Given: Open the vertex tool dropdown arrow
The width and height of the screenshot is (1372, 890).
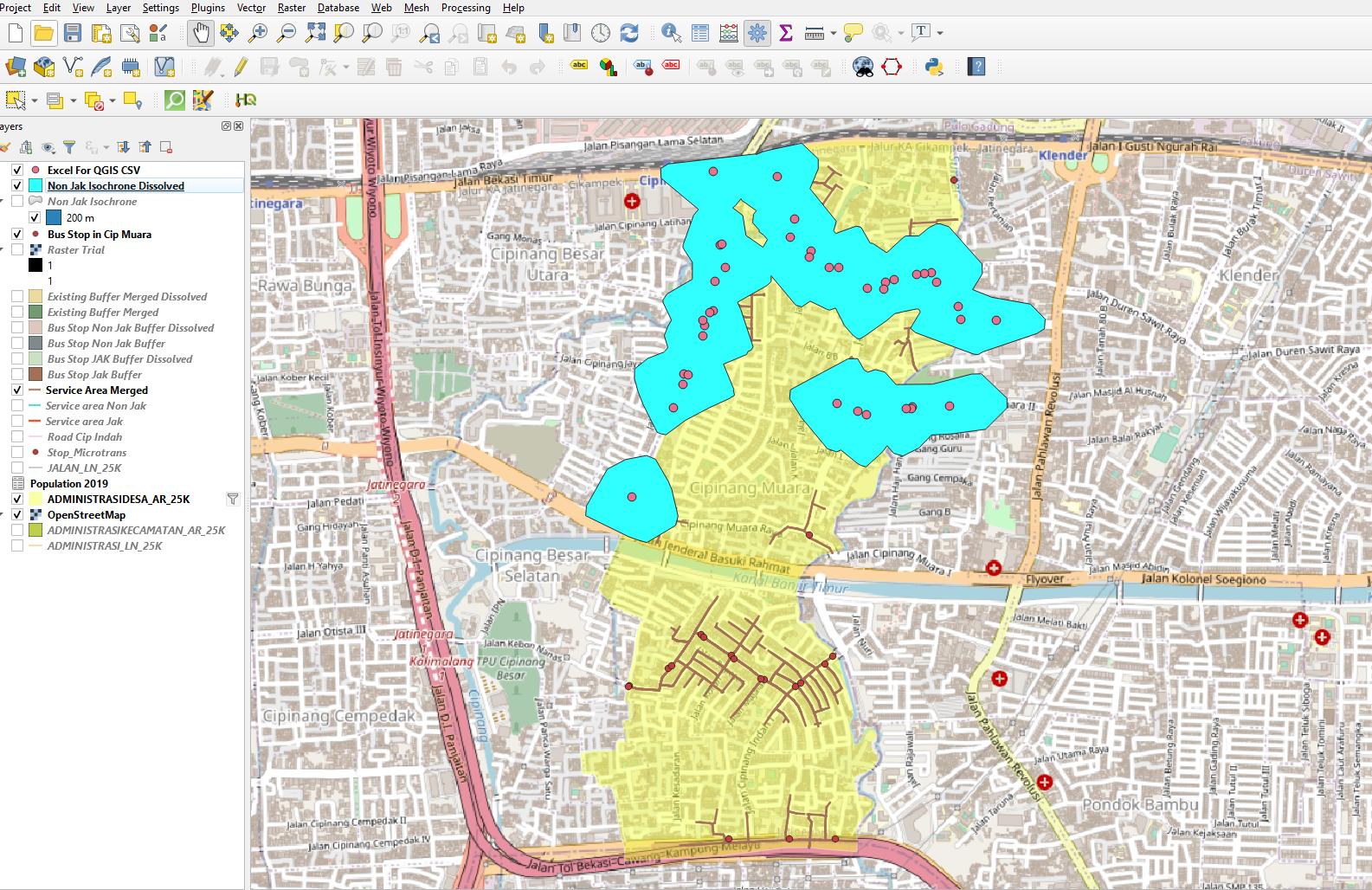Looking at the screenshot, I should [346, 67].
